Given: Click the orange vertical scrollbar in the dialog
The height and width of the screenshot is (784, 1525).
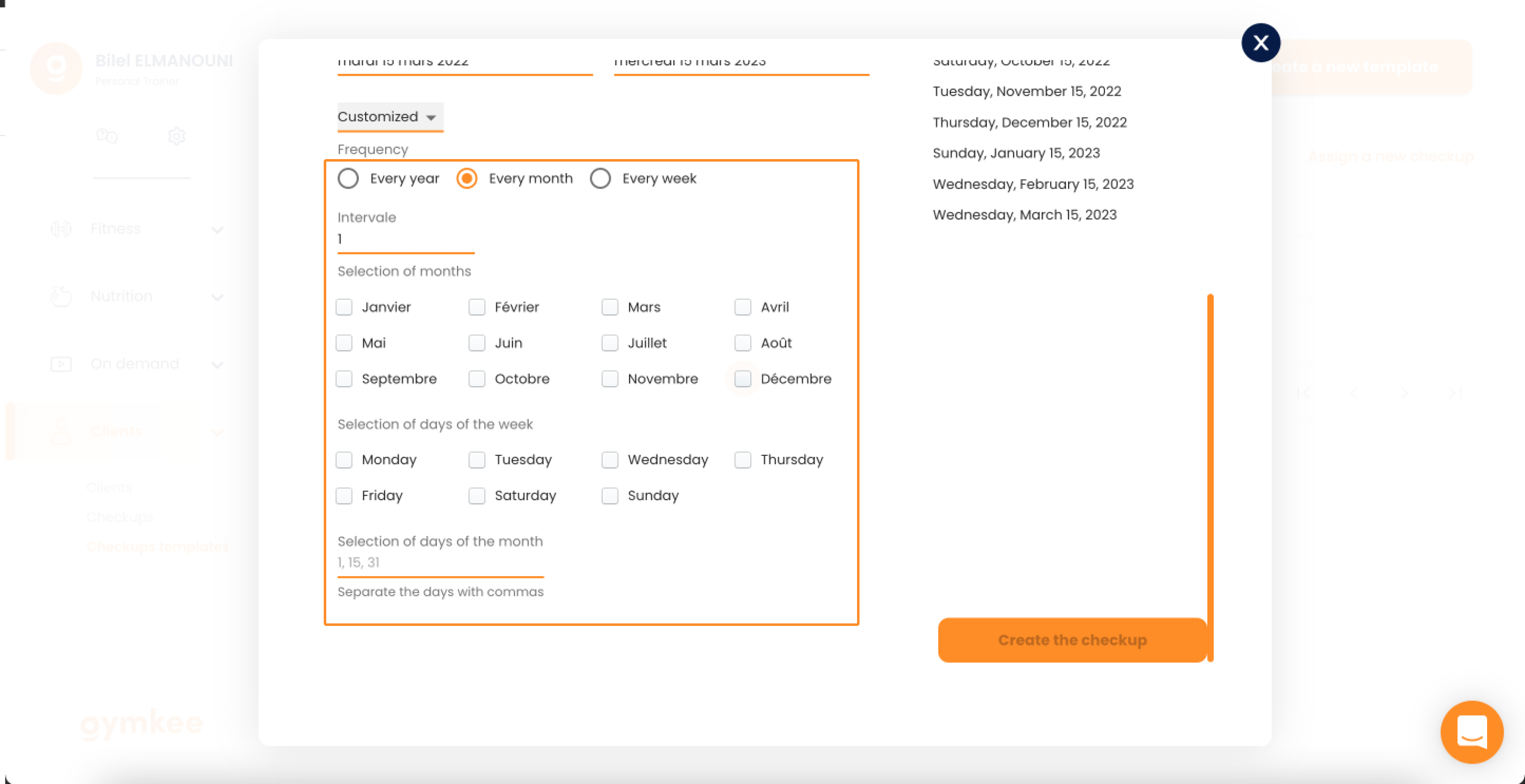Looking at the screenshot, I should (1210, 477).
